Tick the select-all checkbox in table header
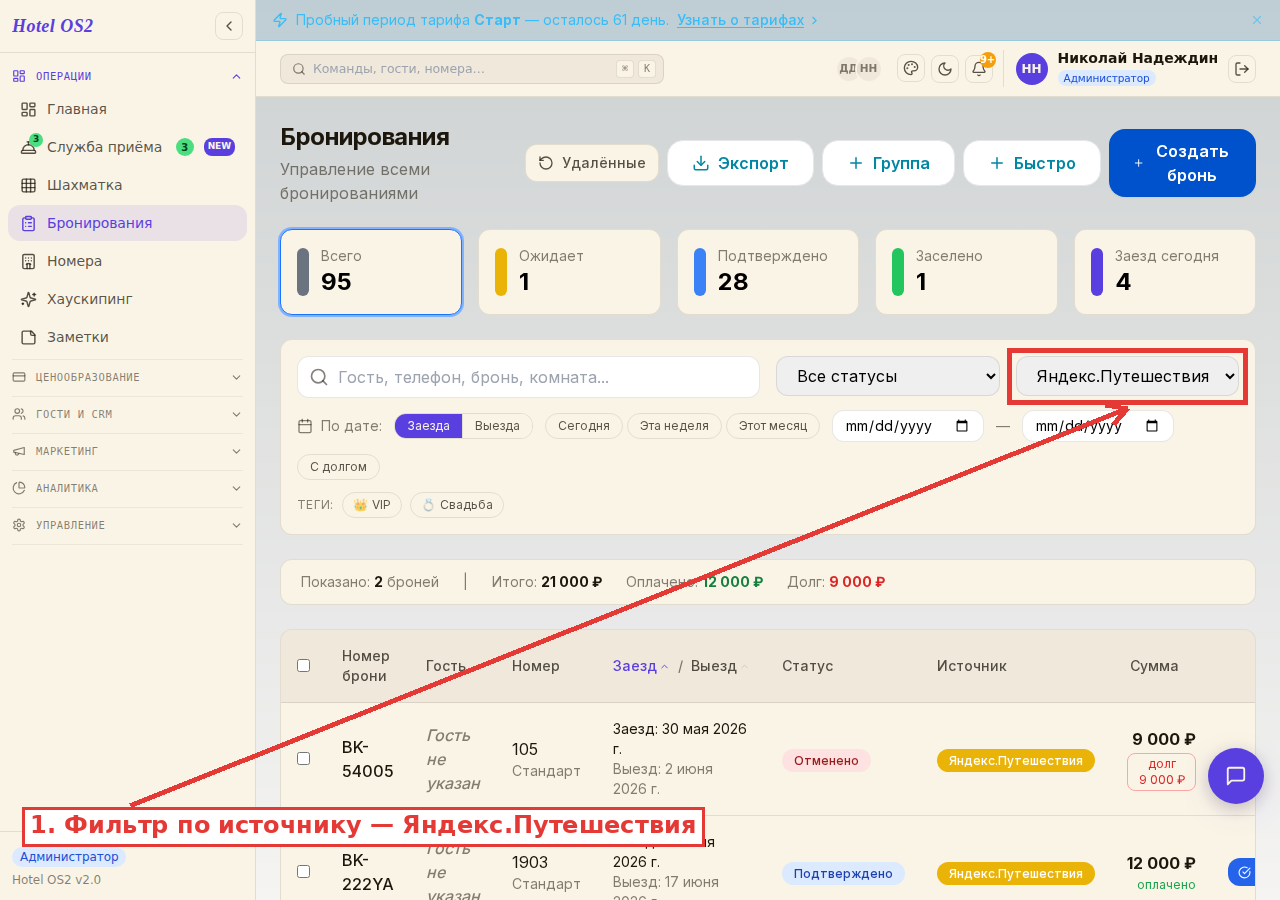The width and height of the screenshot is (1280, 900). pos(304,666)
